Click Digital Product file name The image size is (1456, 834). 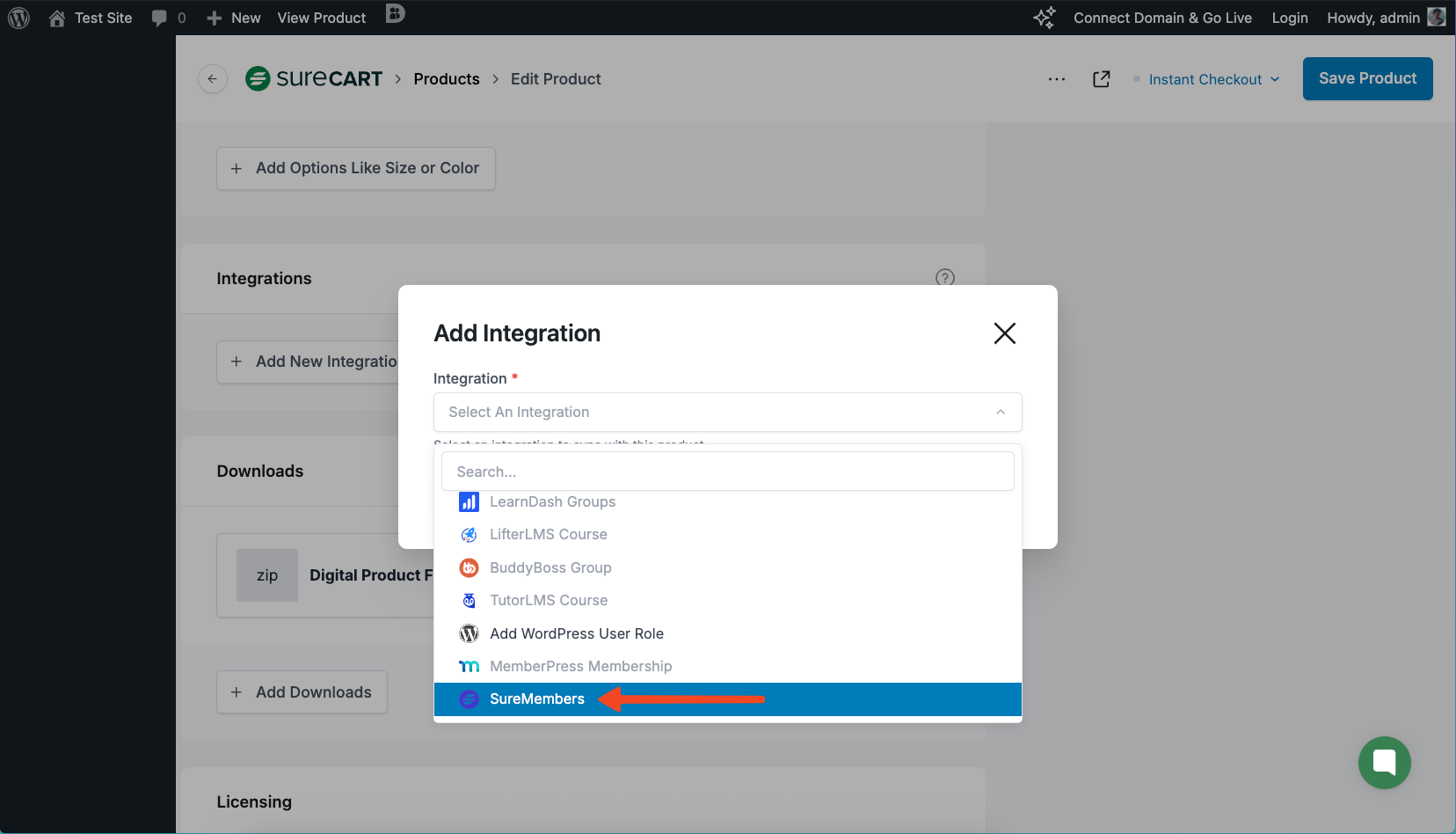coord(371,575)
